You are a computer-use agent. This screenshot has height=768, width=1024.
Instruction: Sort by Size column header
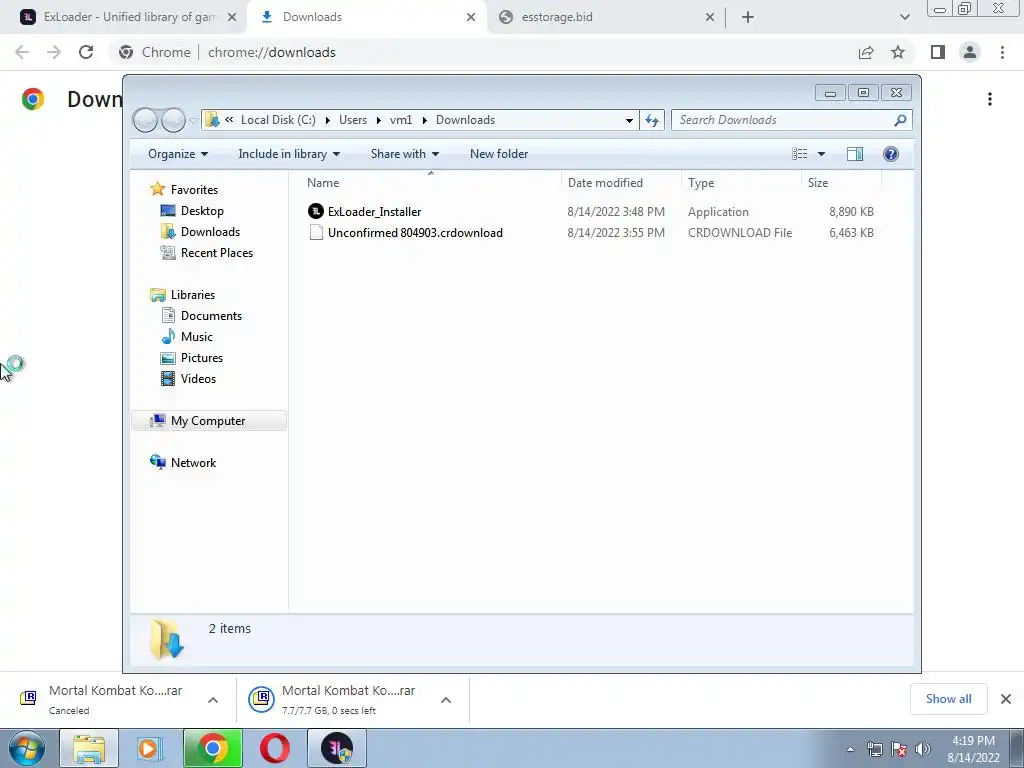pyautogui.click(x=841, y=183)
